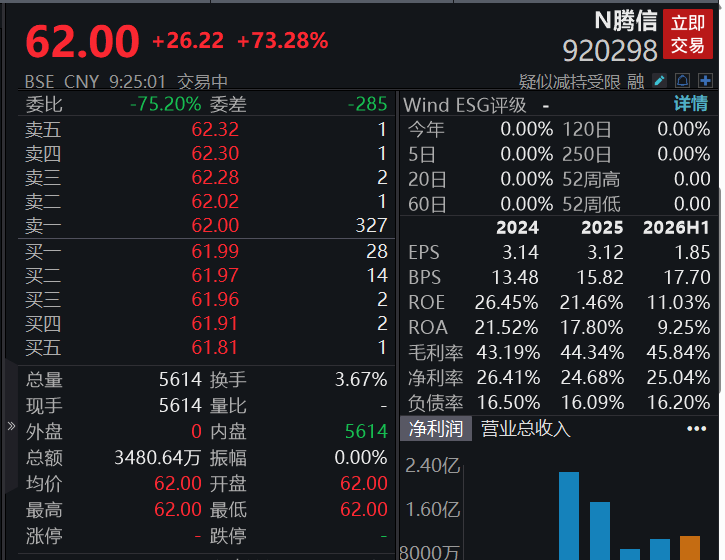Add stock with the plus icon

[705, 81]
